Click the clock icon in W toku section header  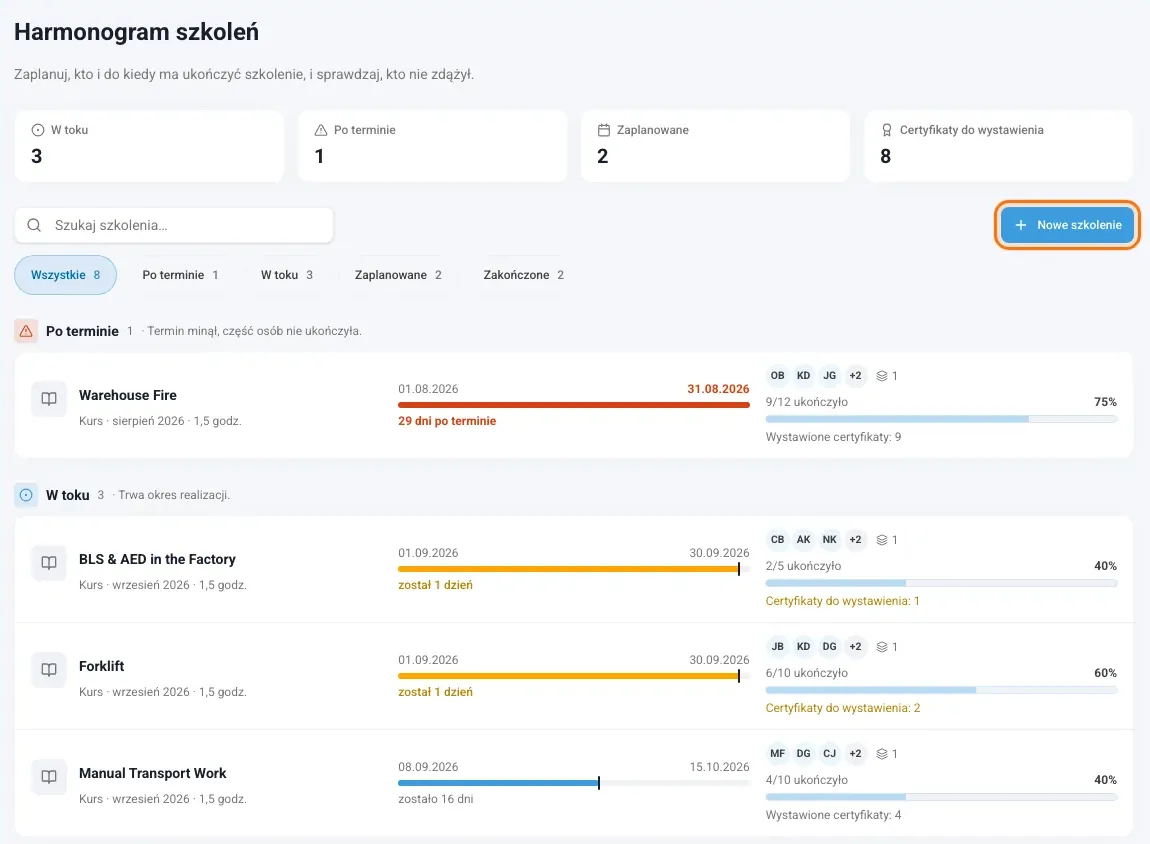[26, 495]
